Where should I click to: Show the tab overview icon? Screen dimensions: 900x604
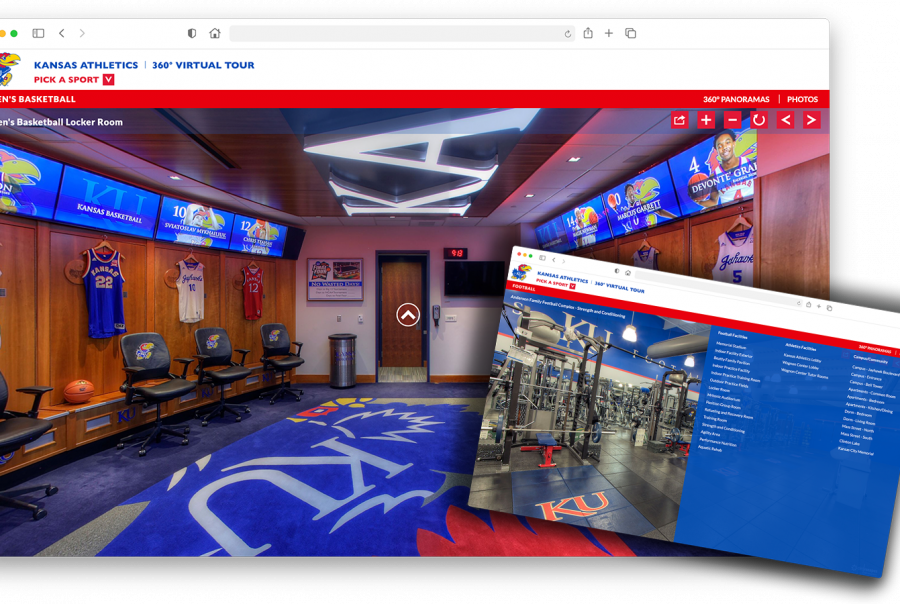(630, 33)
